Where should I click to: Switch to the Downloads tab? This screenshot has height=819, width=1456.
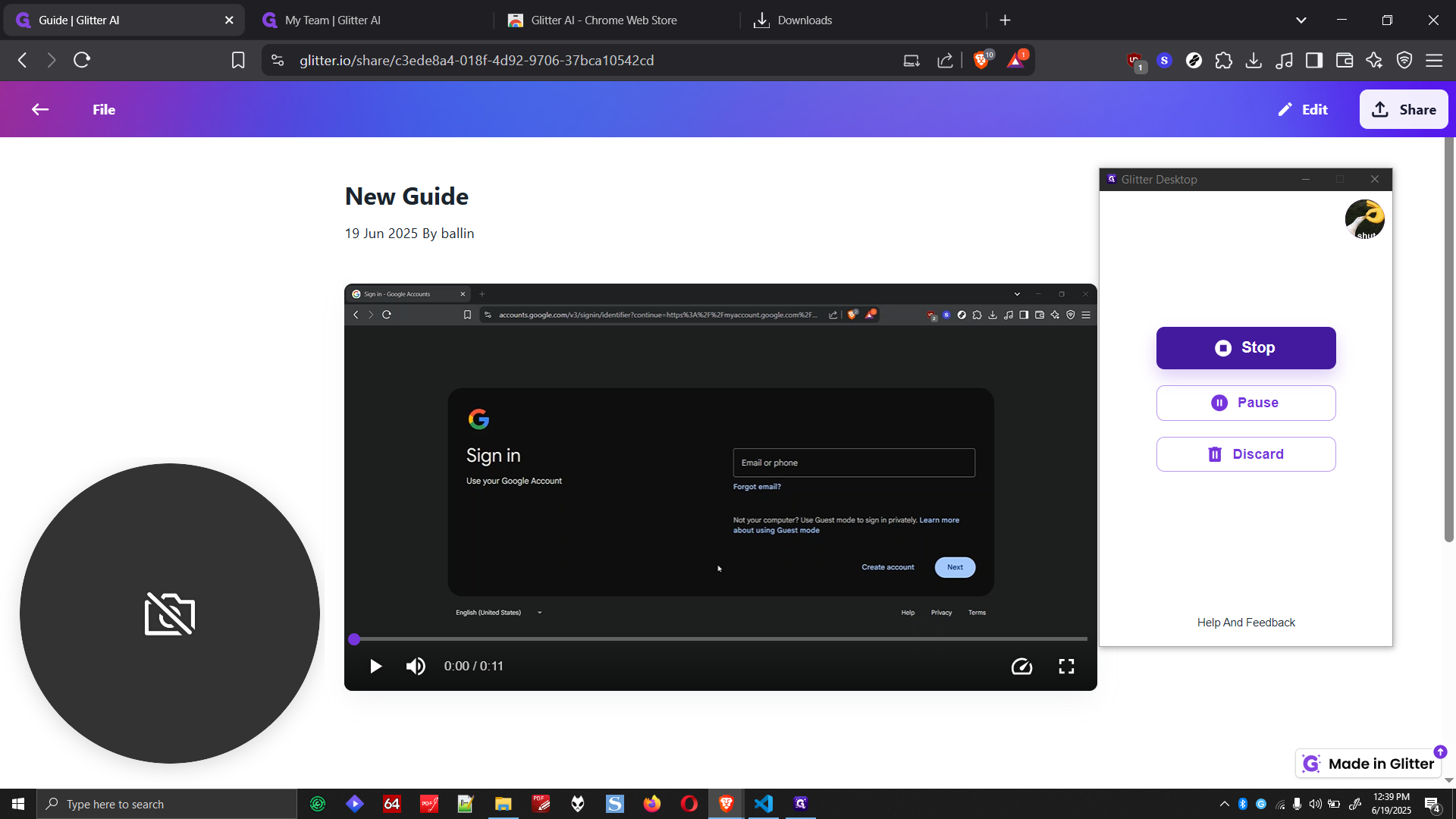coord(861,20)
